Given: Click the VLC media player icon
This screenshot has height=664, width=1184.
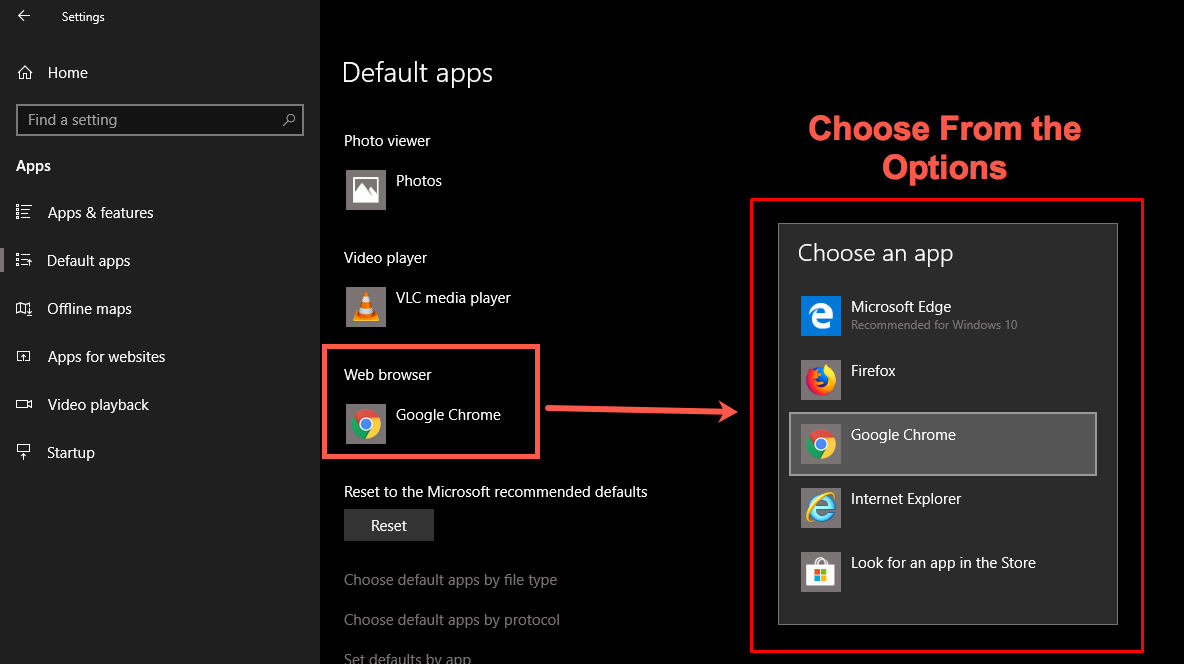Looking at the screenshot, I should pyautogui.click(x=365, y=307).
